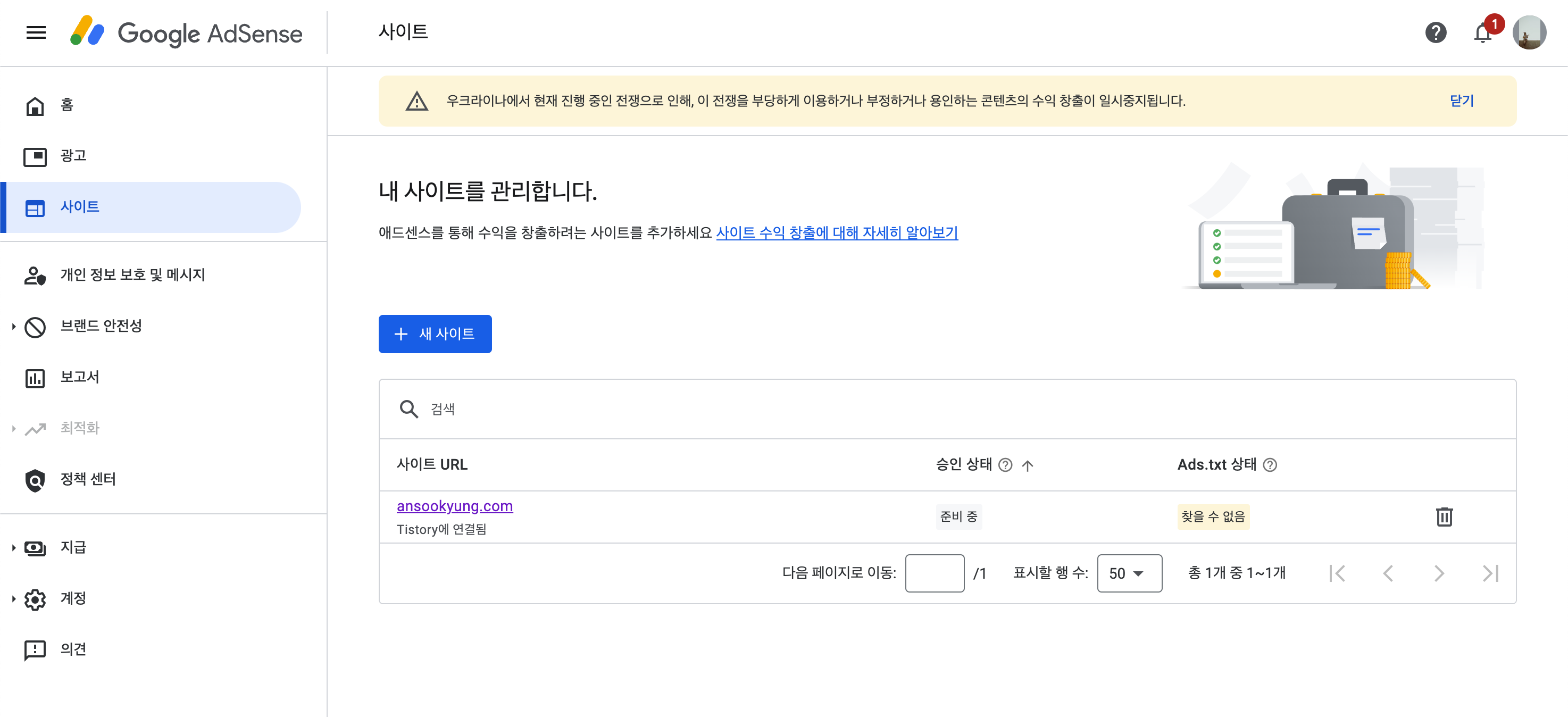Click the user profile avatar

click(x=1529, y=32)
